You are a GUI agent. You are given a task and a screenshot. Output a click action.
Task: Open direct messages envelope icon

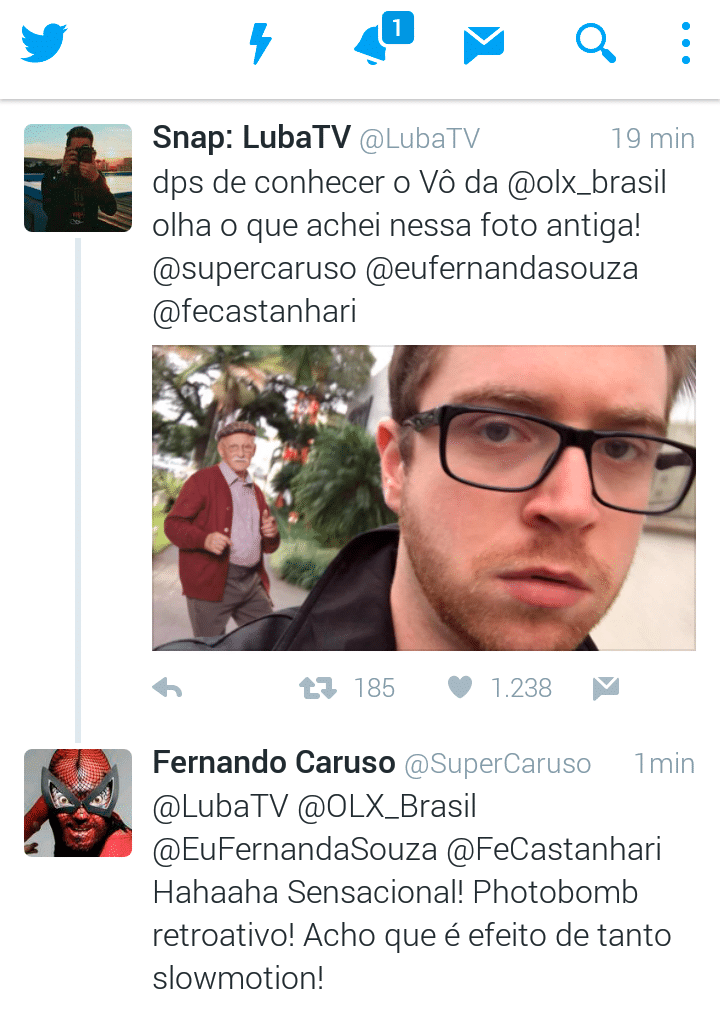[484, 45]
